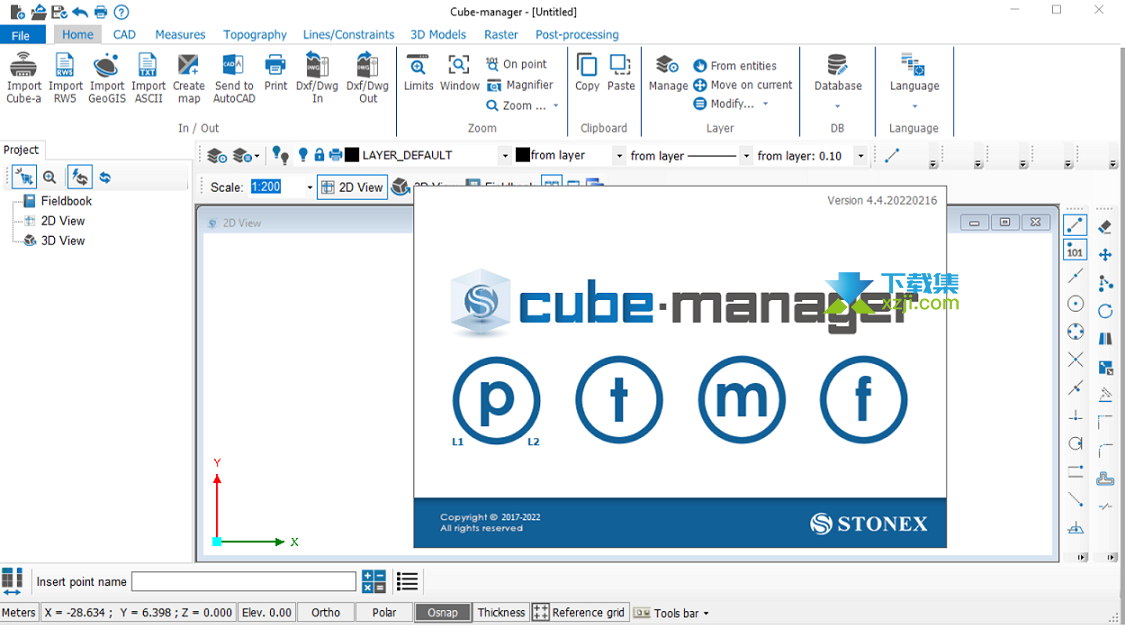Switch to 2D View toggle button

click(x=352, y=187)
